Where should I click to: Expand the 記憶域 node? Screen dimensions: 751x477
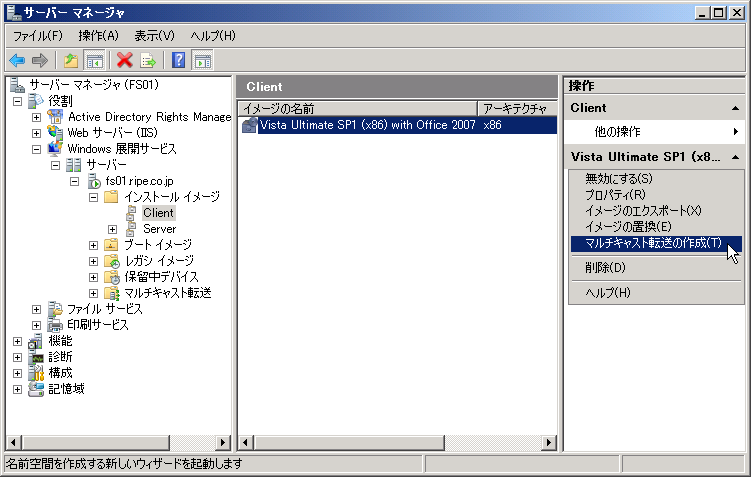pyautogui.click(x=17, y=389)
